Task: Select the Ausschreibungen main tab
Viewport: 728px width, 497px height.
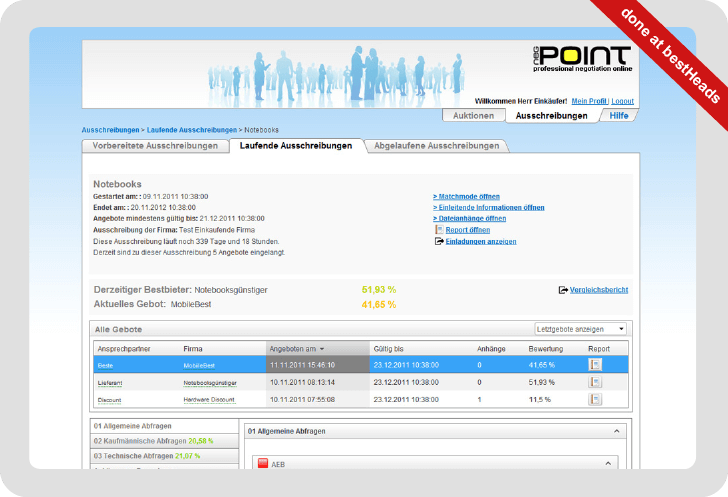Action: click(552, 115)
